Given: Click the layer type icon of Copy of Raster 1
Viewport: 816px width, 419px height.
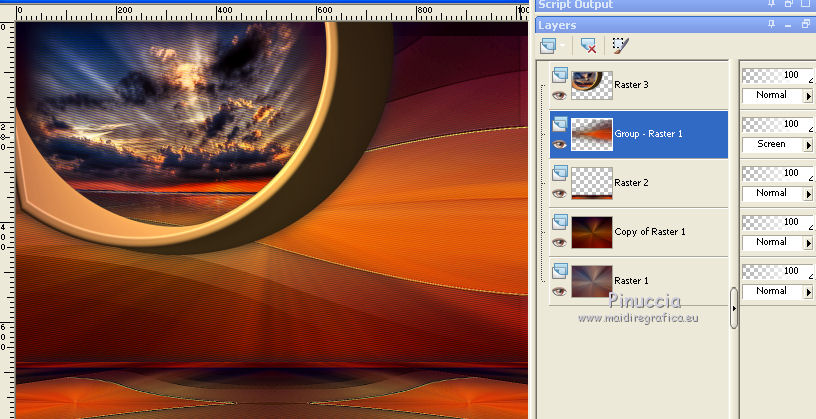Looking at the screenshot, I should coord(560,221).
